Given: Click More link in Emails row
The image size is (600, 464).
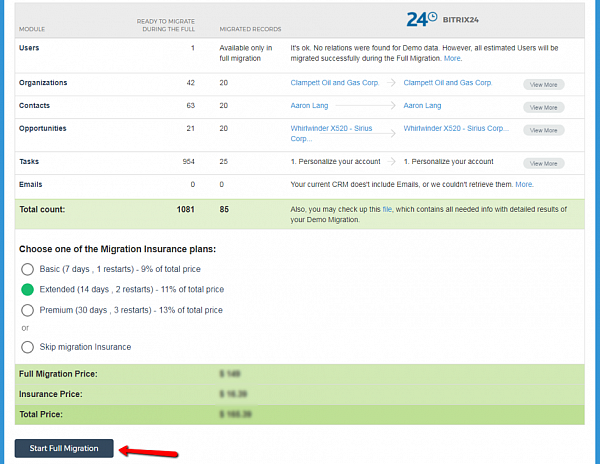Looking at the screenshot, I should 524,184.
